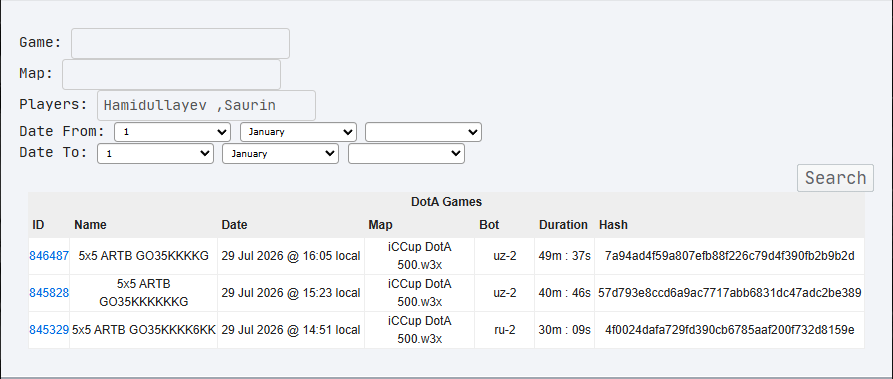The image size is (893, 379).
Task: Click the Game input field
Action: click(180, 43)
